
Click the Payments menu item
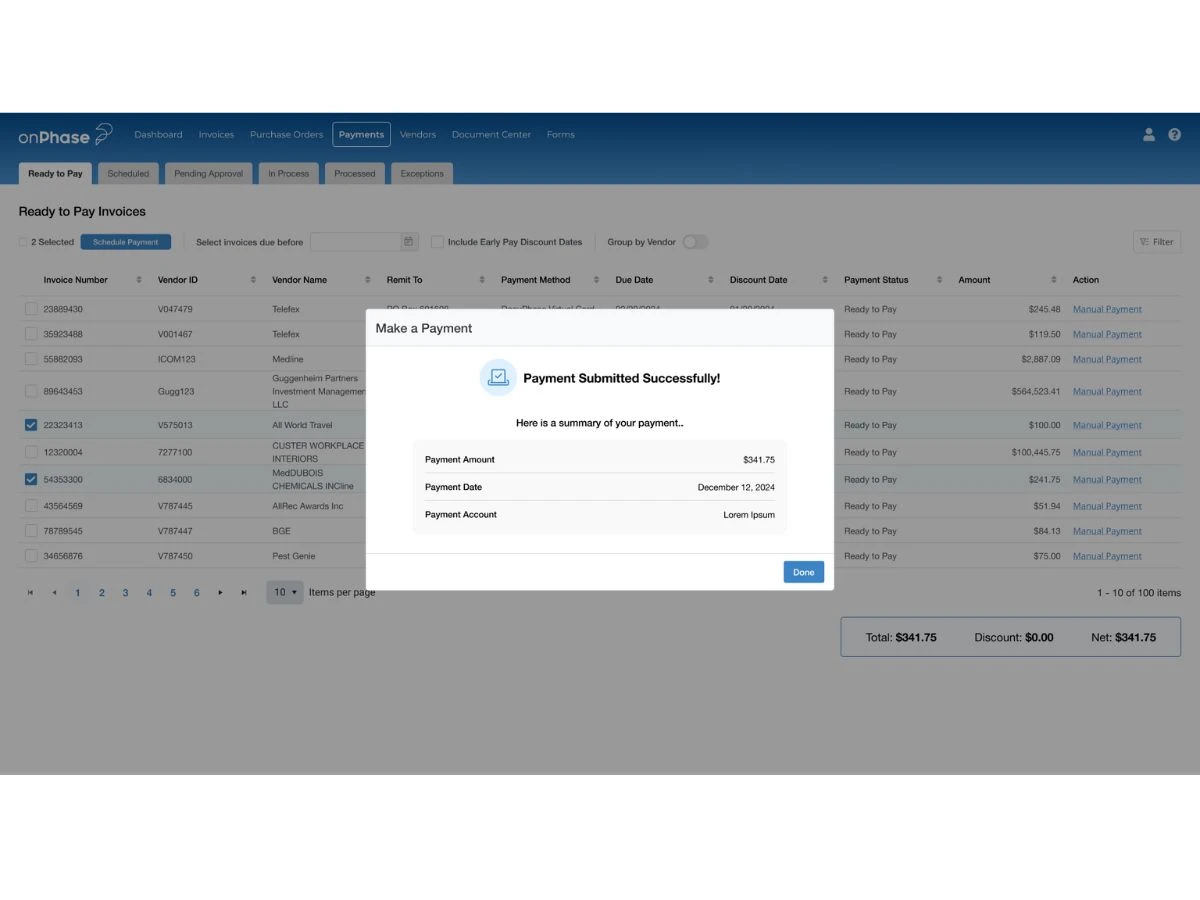pyautogui.click(x=361, y=135)
